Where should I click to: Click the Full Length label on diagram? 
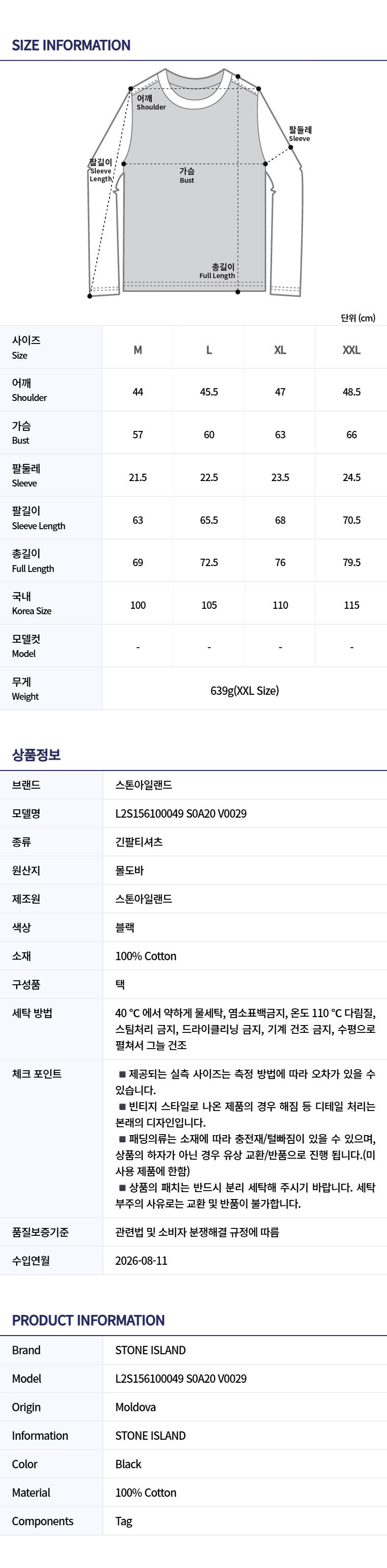217,271
